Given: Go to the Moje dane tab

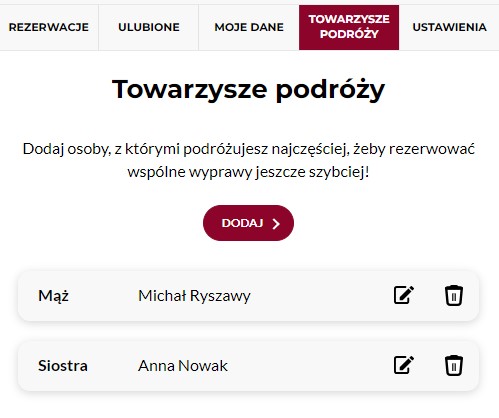Looking at the screenshot, I should tap(249, 27).
